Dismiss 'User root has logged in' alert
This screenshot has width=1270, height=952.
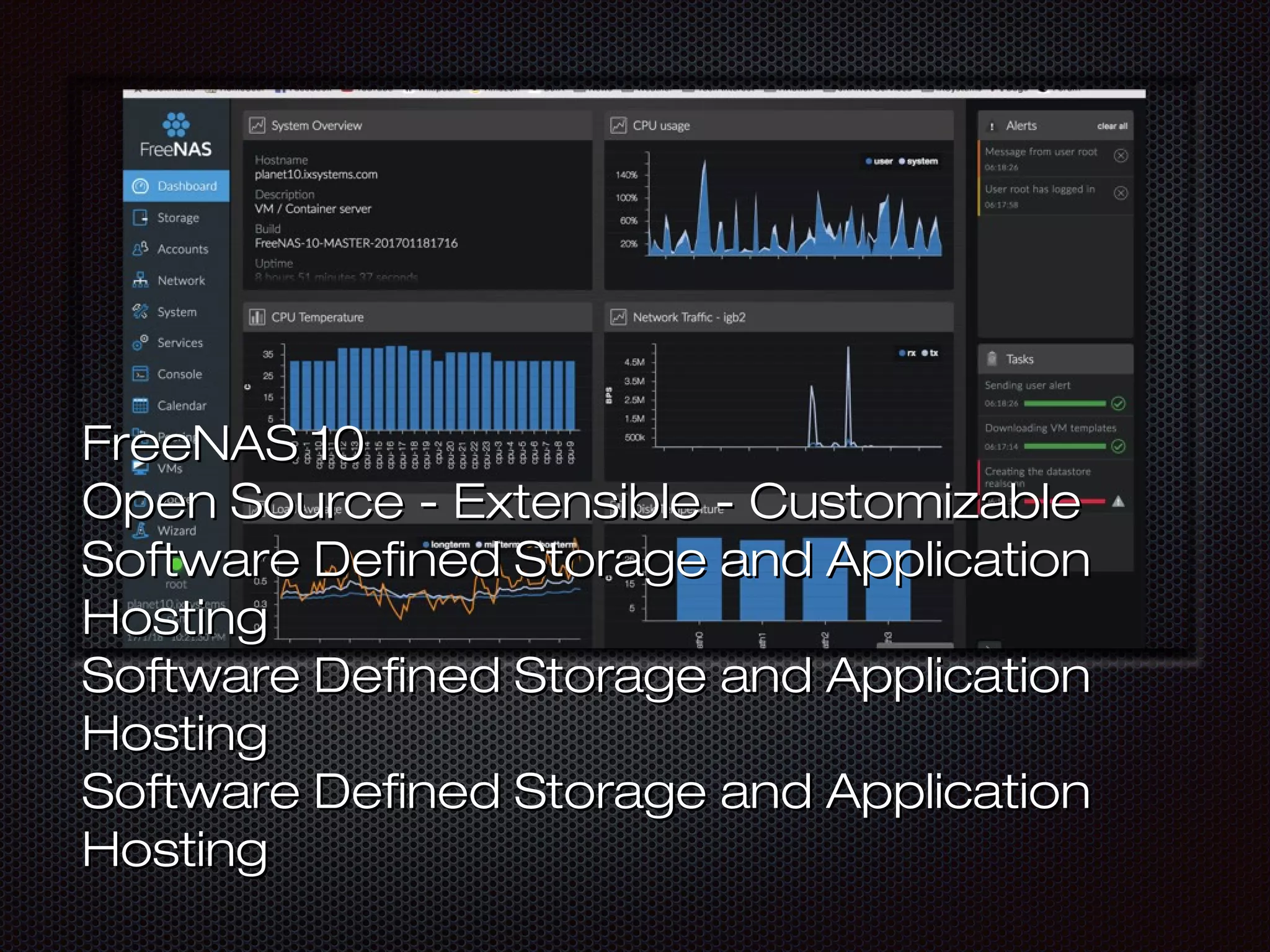point(1121,193)
